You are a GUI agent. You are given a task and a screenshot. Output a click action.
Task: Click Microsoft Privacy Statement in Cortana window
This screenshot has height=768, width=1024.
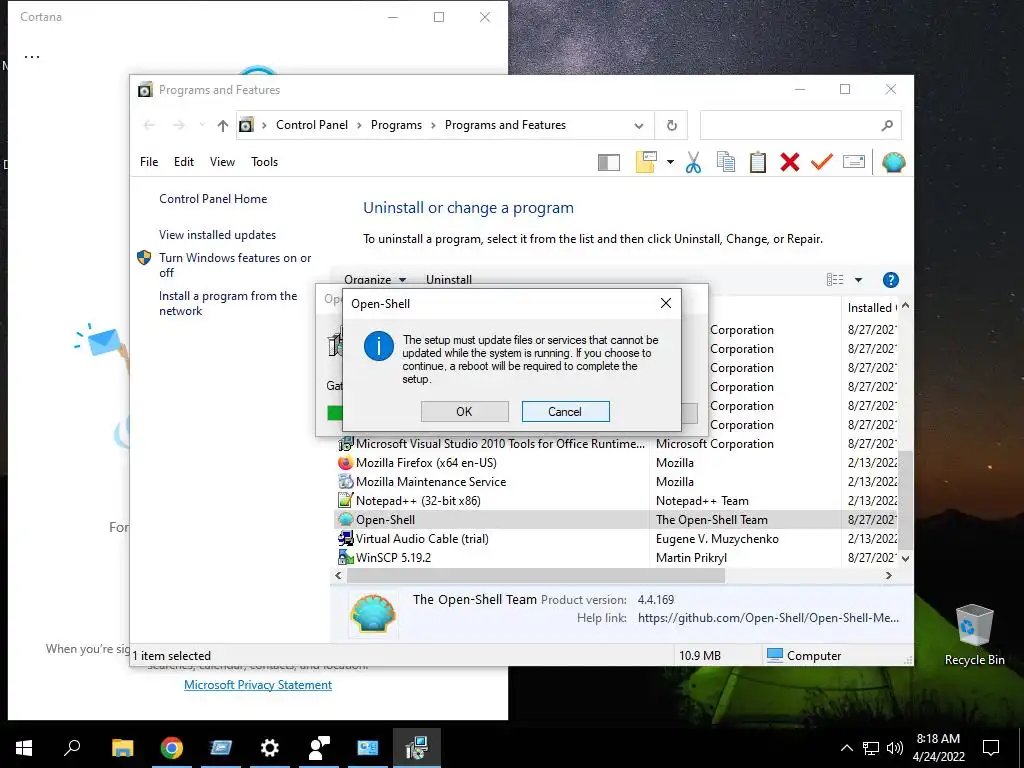click(x=258, y=684)
